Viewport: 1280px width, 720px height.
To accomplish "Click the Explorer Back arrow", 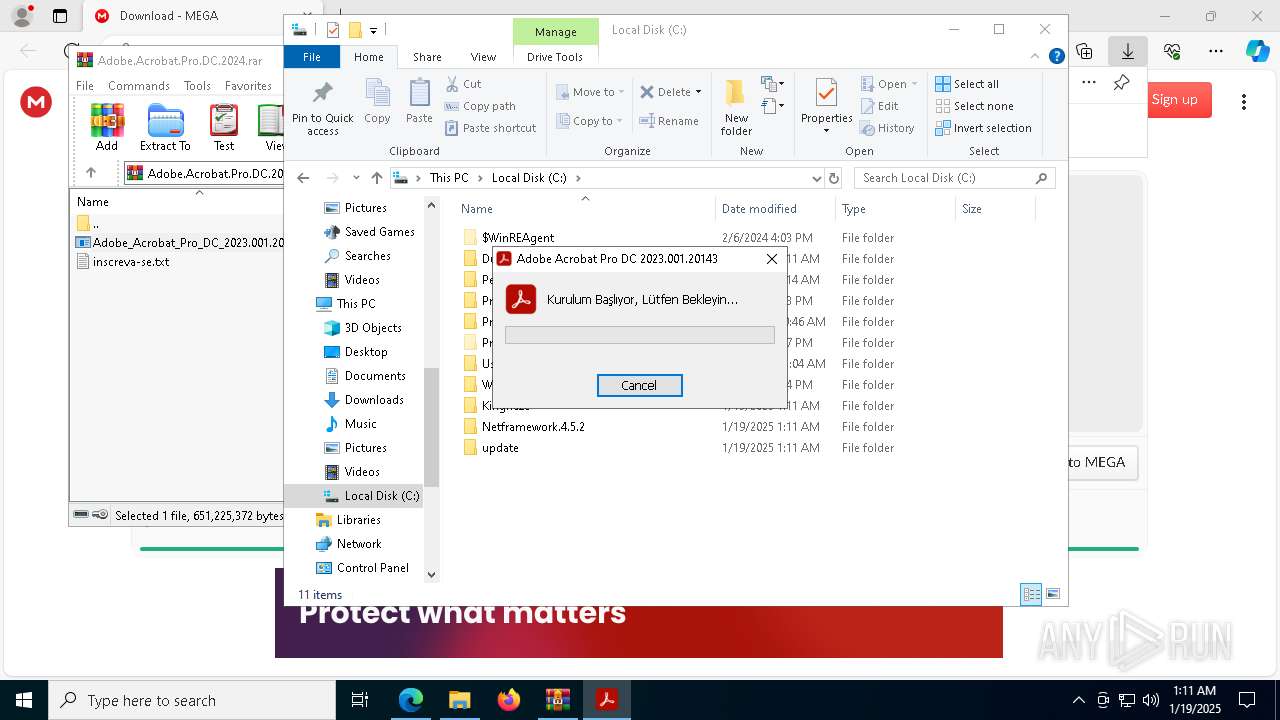I will 303,178.
